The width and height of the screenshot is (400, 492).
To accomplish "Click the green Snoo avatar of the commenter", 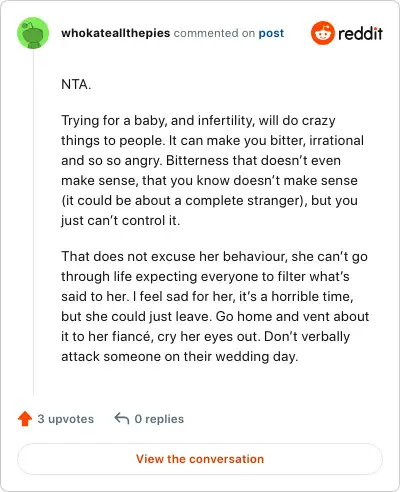I will tap(33, 33).
